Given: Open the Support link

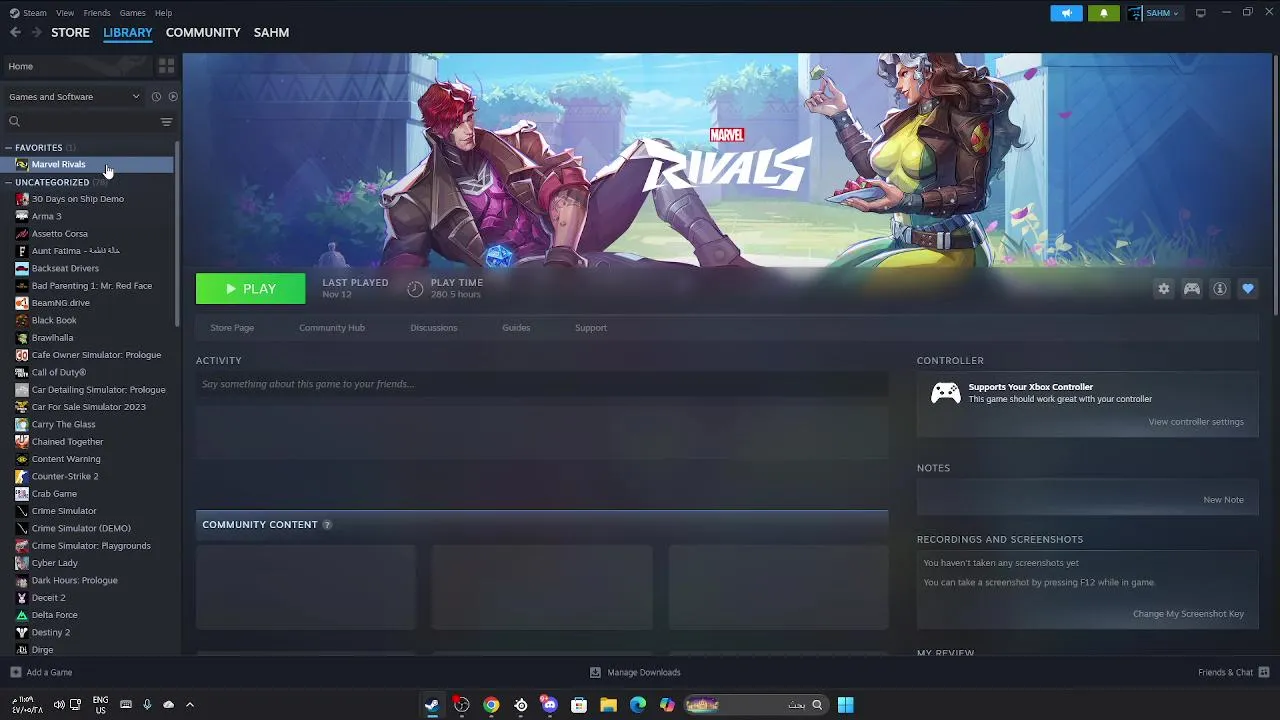Looking at the screenshot, I should tap(591, 328).
